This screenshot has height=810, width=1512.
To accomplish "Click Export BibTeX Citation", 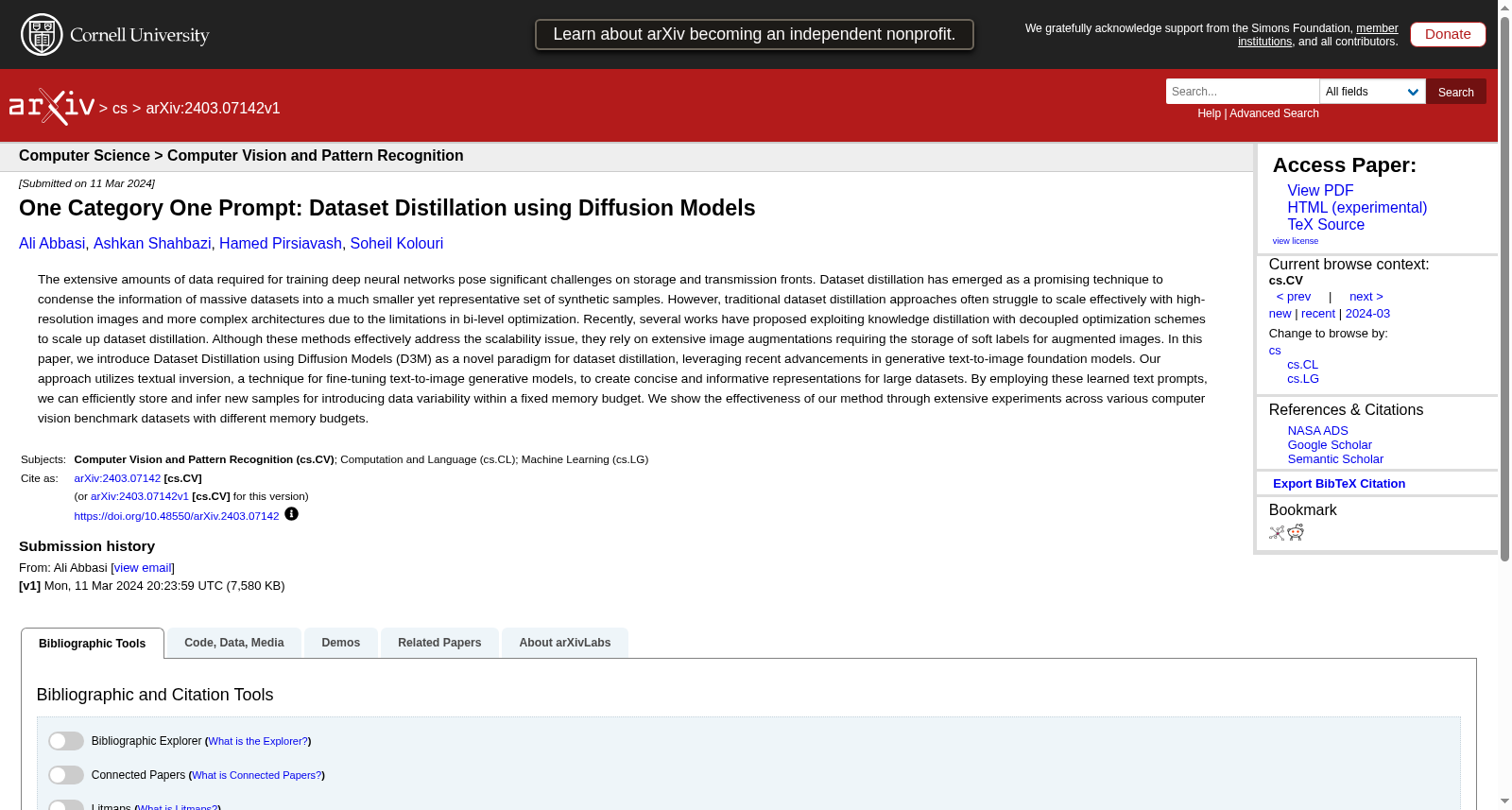I will [1339, 484].
